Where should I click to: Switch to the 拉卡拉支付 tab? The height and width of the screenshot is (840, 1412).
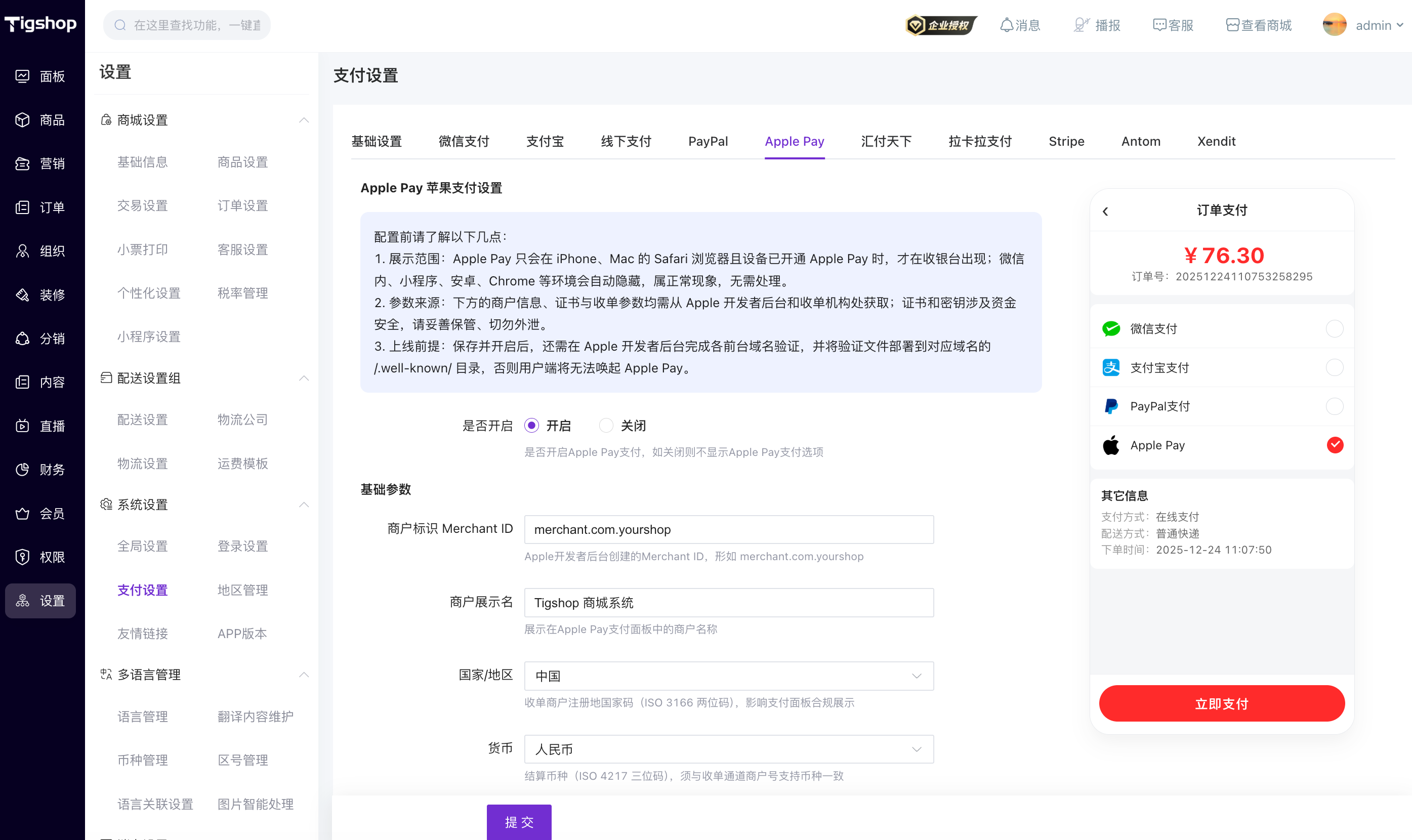click(x=980, y=141)
